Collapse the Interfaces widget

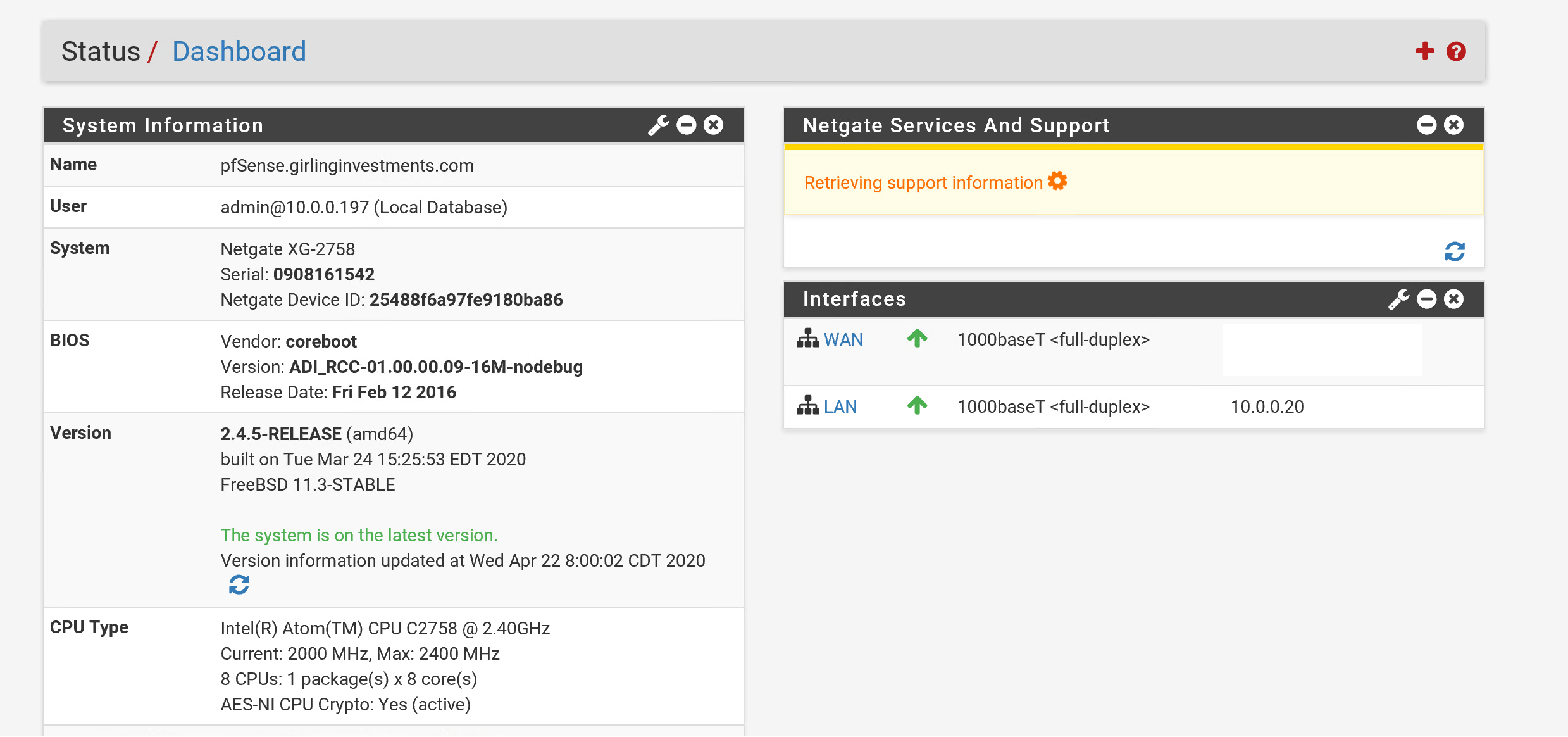[x=1426, y=299]
